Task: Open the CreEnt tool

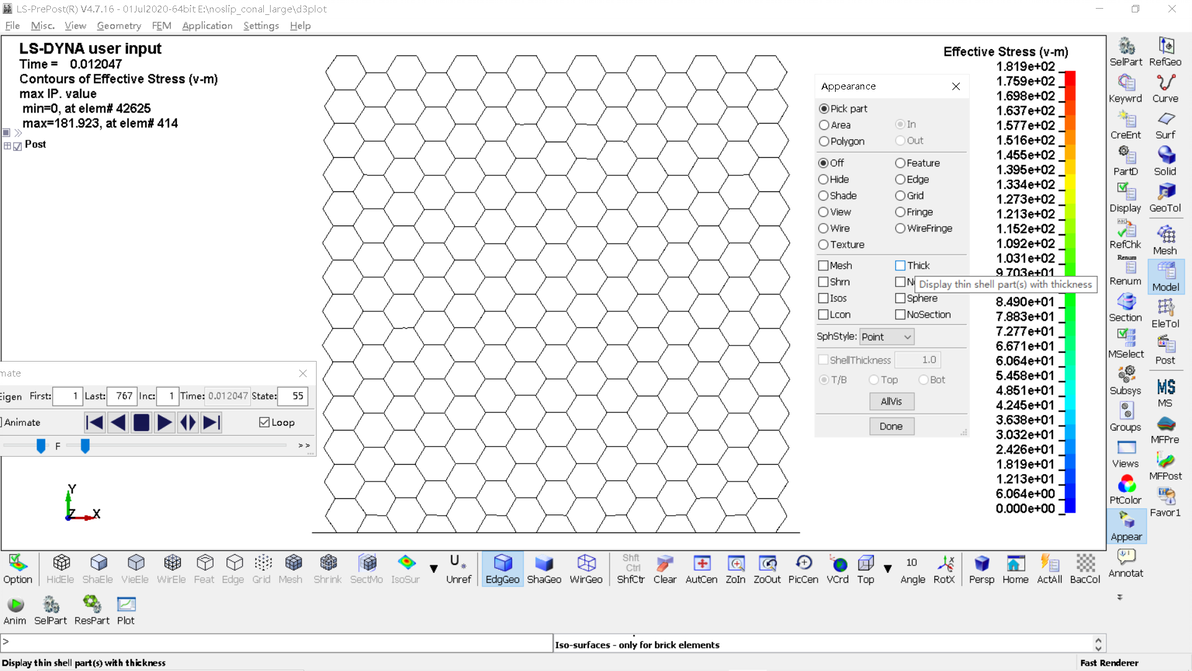Action: 1126,125
